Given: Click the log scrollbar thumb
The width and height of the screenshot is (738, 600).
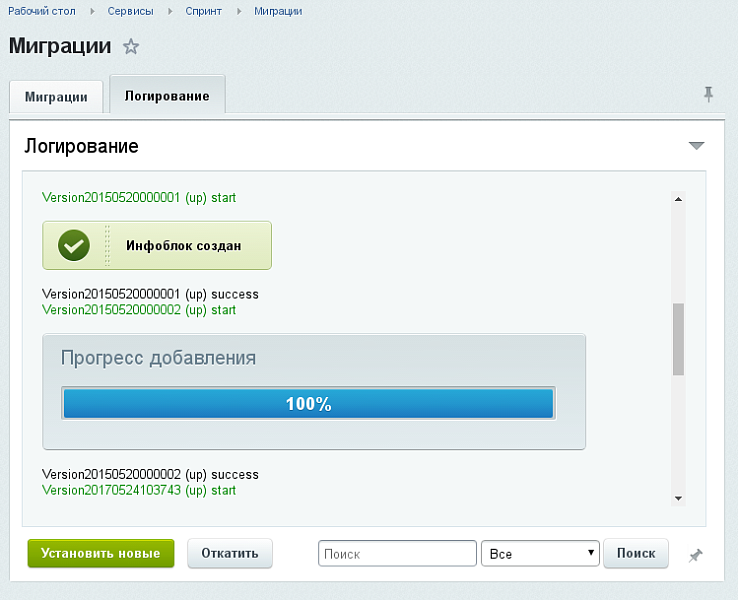Looking at the screenshot, I should [x=678, y=339].
